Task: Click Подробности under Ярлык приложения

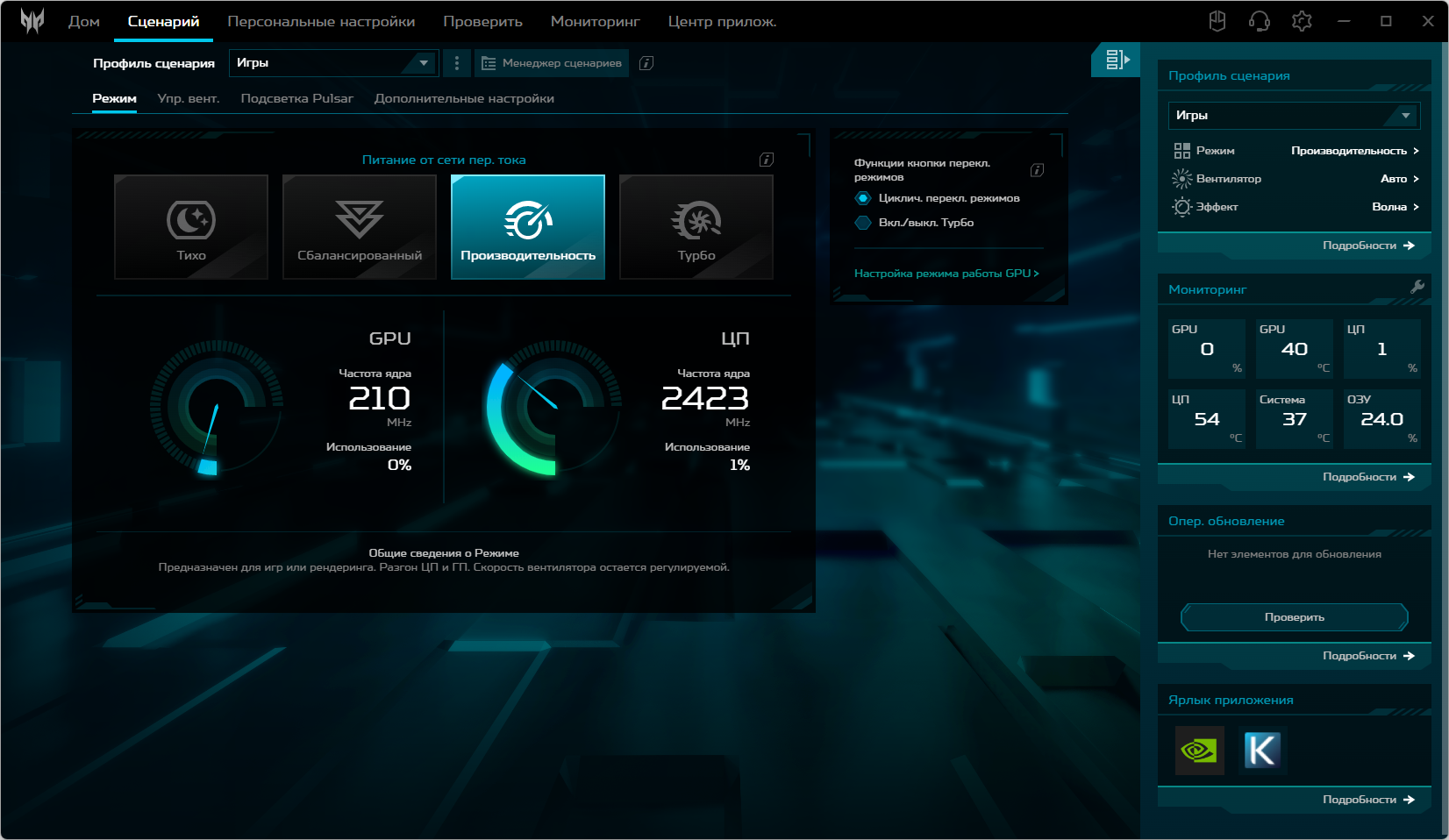Action: [1368, 800]
